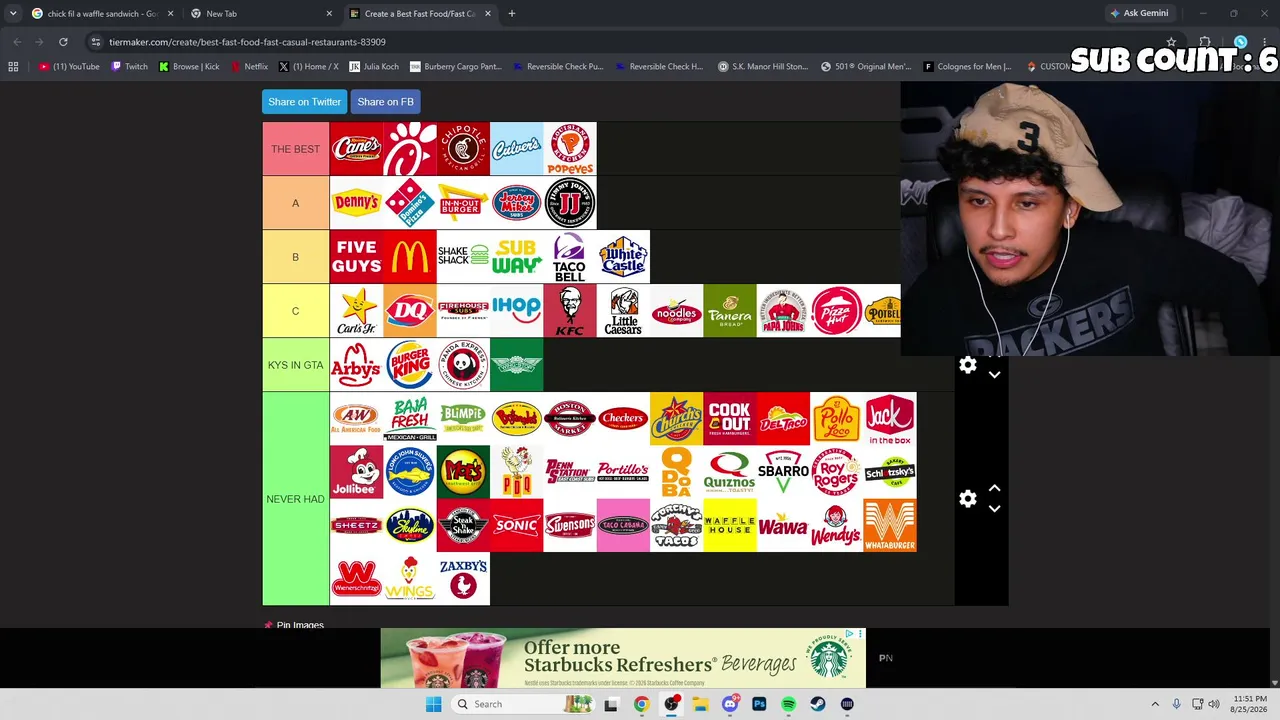Open the Twitch bookmark
Screen dimensions: 1280x720
[x=129, y=67]
